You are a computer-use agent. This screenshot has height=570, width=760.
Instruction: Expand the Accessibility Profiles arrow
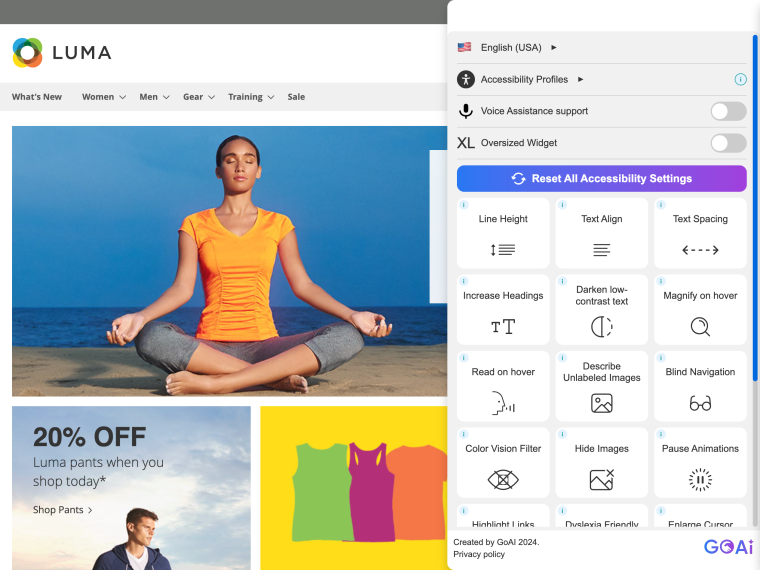[x=580, y=79]
